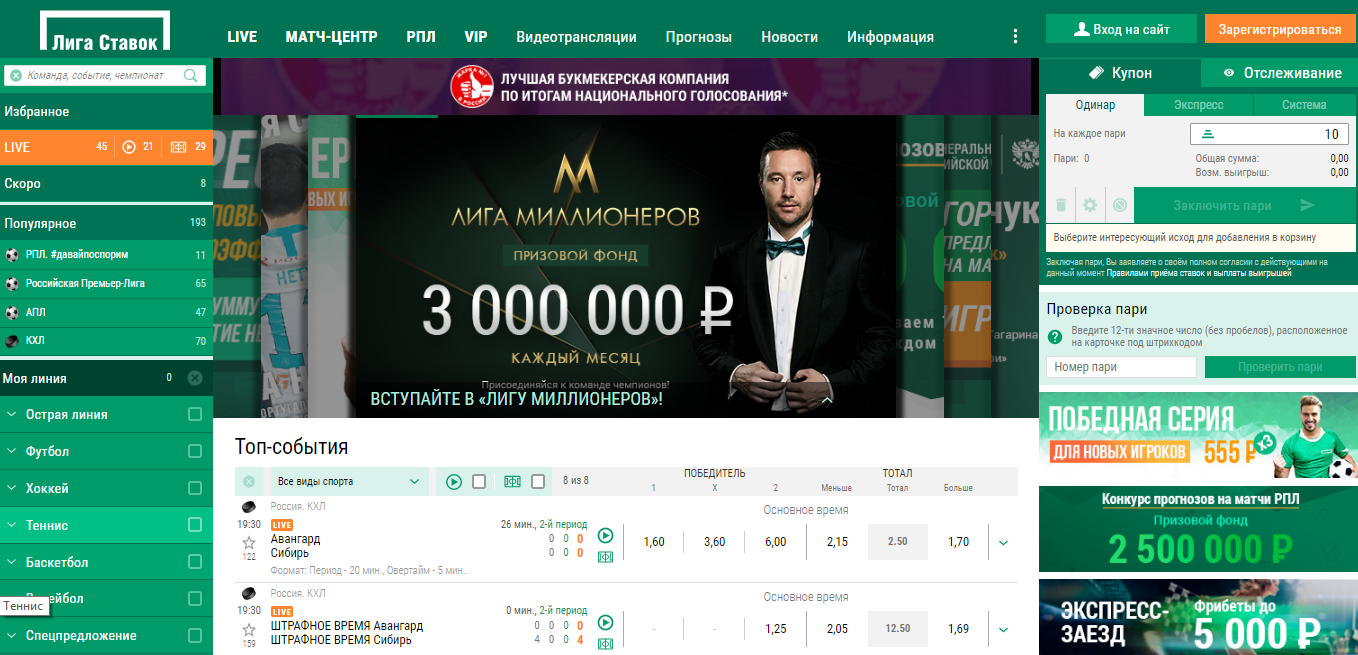Click the Зарегистрироваться button
Image resolution: width=1358 pixels, height=655 pixels.
click(1280, 29)
